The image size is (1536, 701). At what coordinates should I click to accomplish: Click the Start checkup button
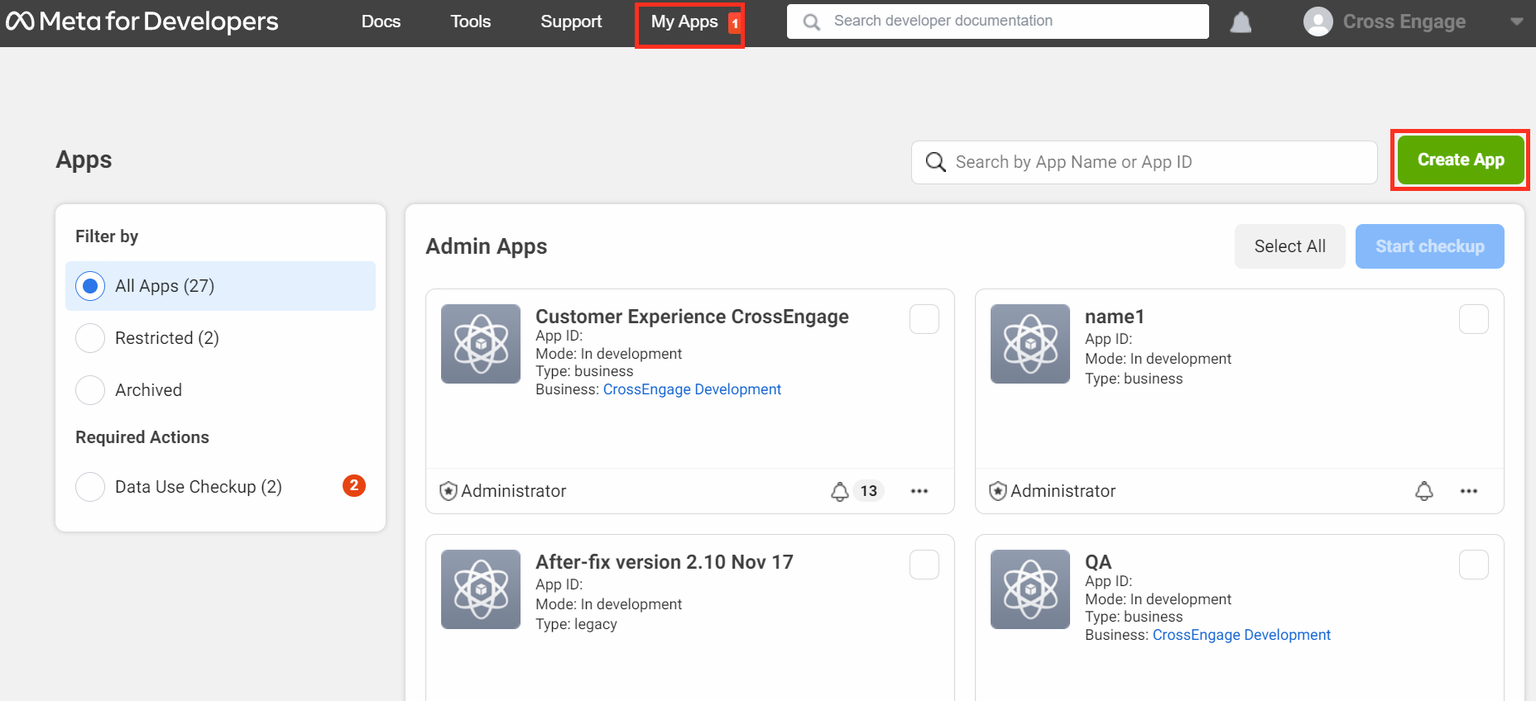point(1430,246)
